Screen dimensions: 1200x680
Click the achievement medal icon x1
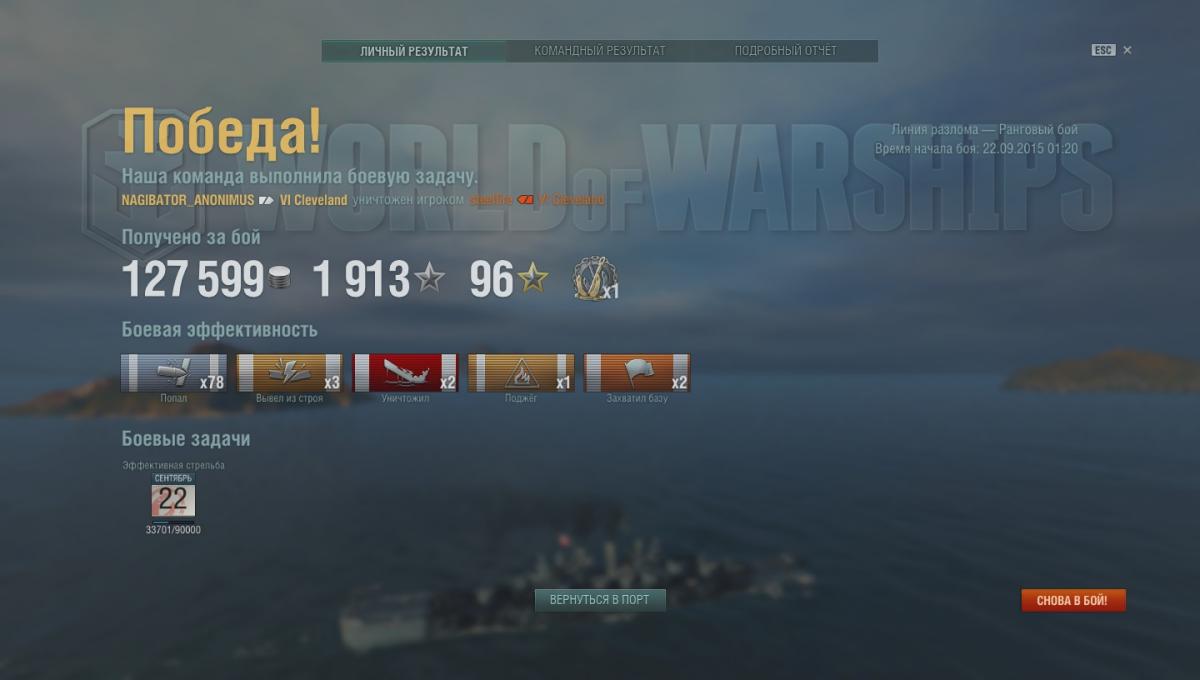pyautogui.click(x=593, y=279)
